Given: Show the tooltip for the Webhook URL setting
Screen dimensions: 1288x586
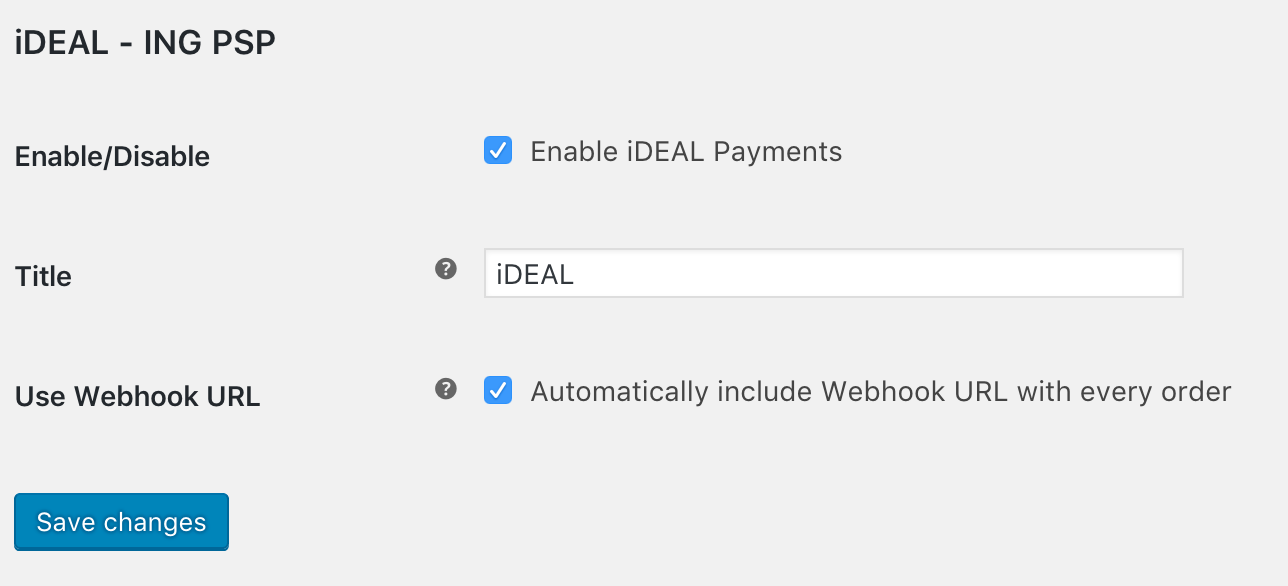Looking at the screenshot, I should [446, 389].
